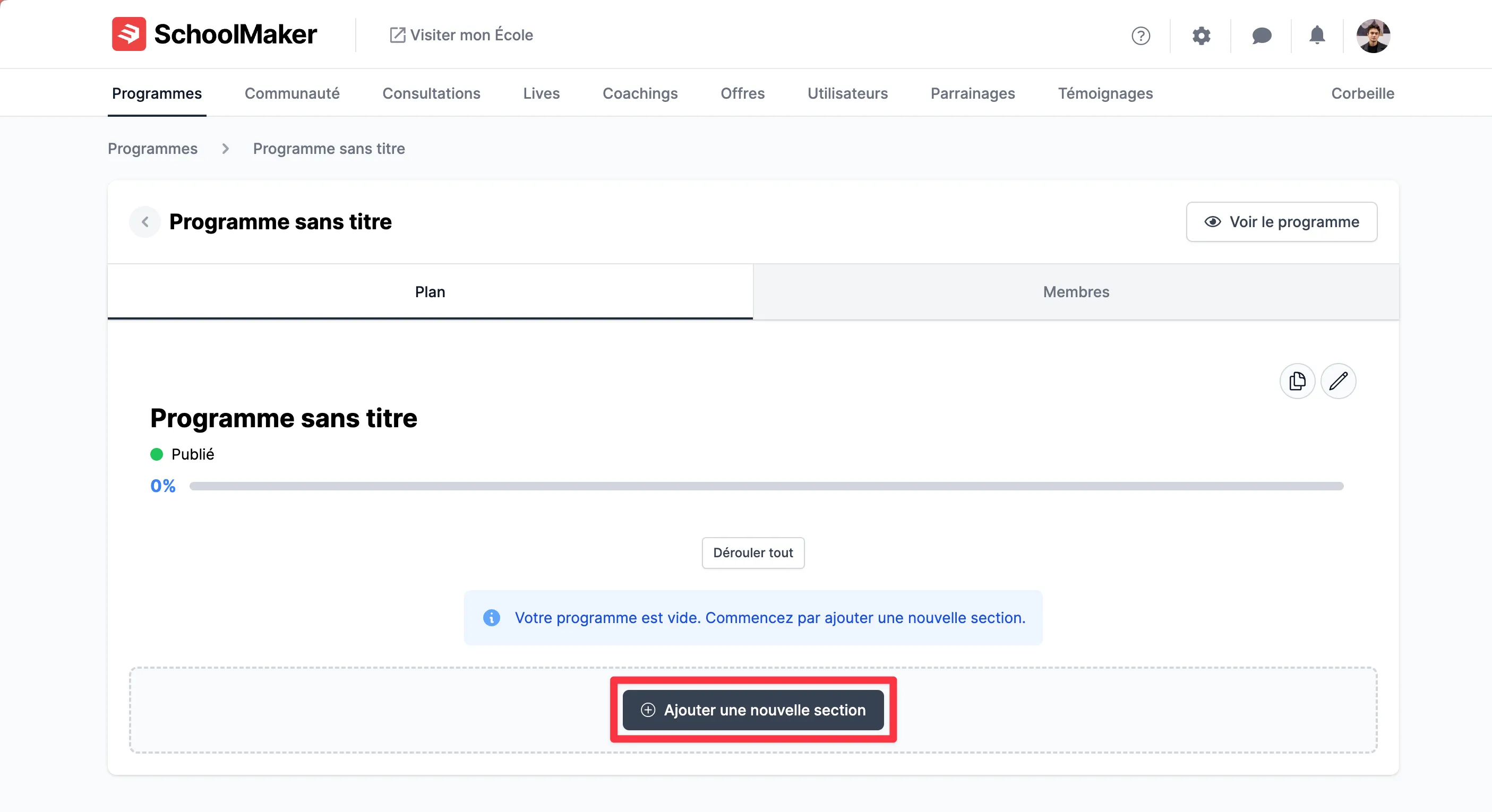This screenshot has width=1492, height=812.
Task: Open settings via the gear icon
Action: [x=1201, y=36]
